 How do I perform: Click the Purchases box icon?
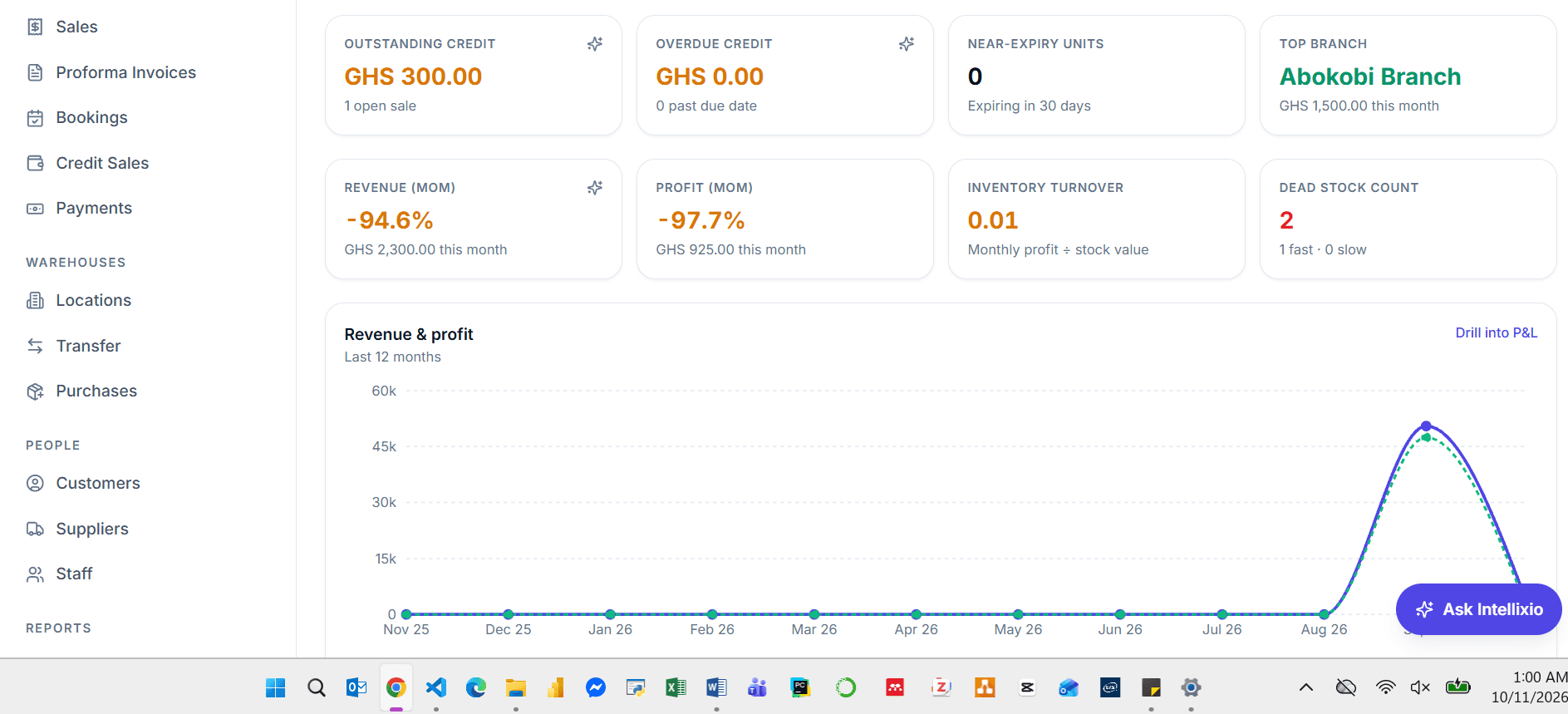pyautogui.click(x=35, y=391)
